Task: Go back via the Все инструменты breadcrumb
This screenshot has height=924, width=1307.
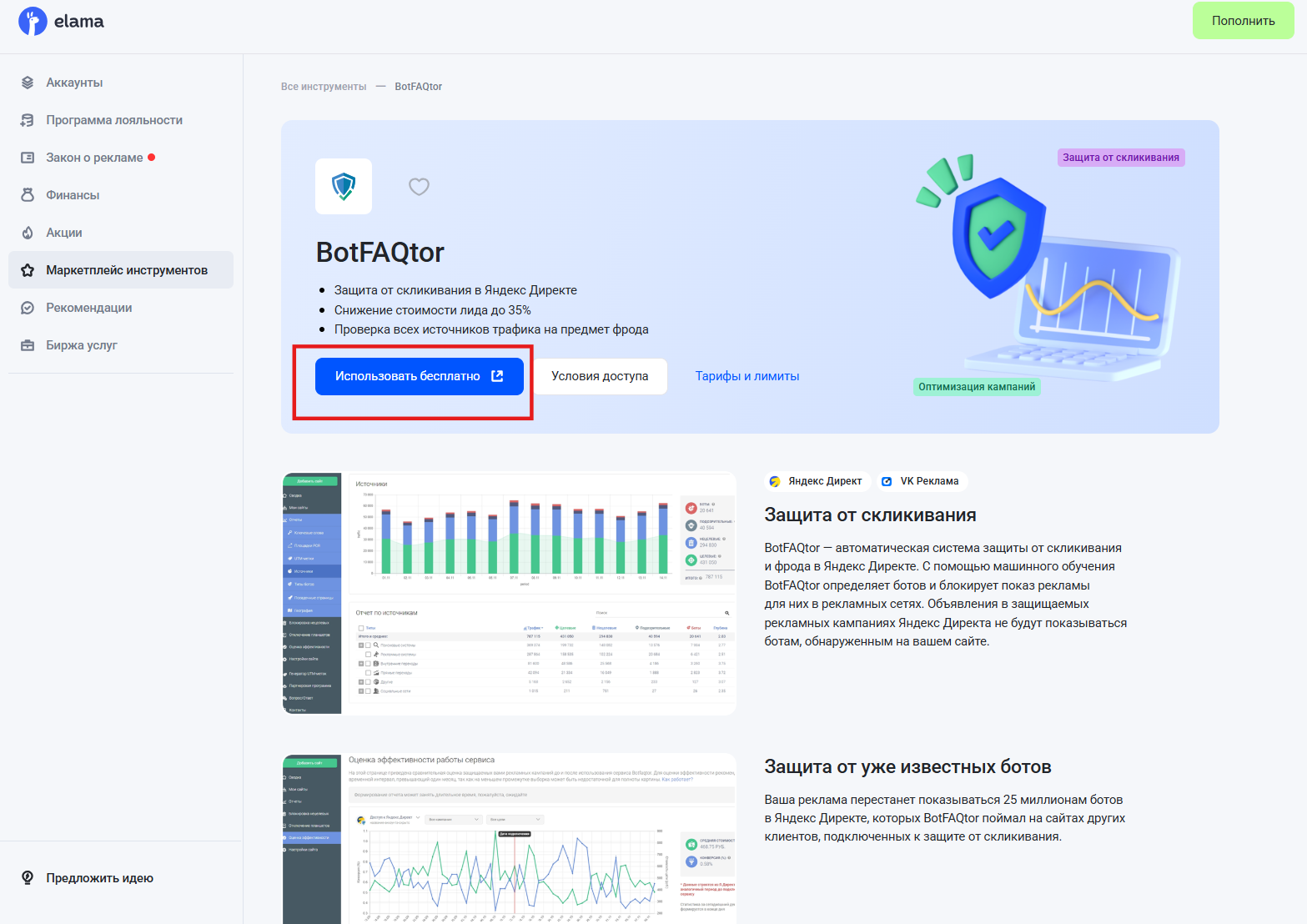Action: 324,86
